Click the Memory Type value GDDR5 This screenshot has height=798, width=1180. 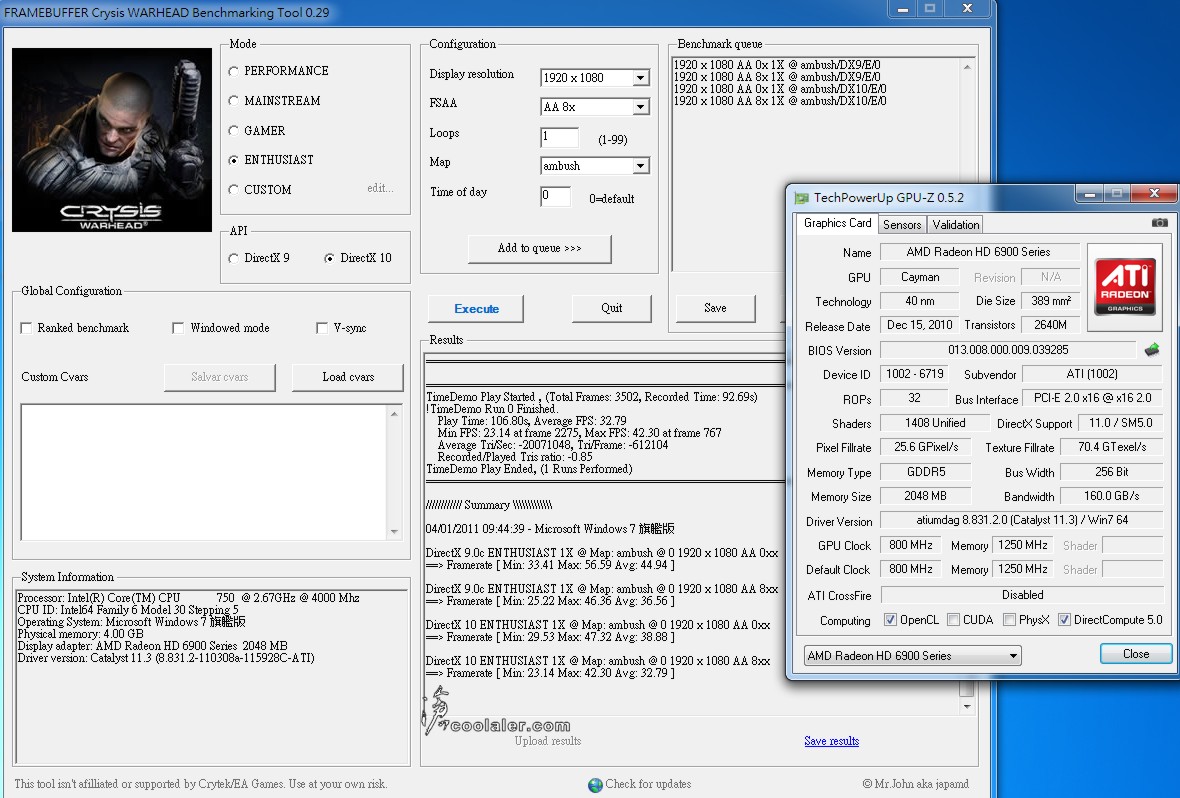pos(925,472)
